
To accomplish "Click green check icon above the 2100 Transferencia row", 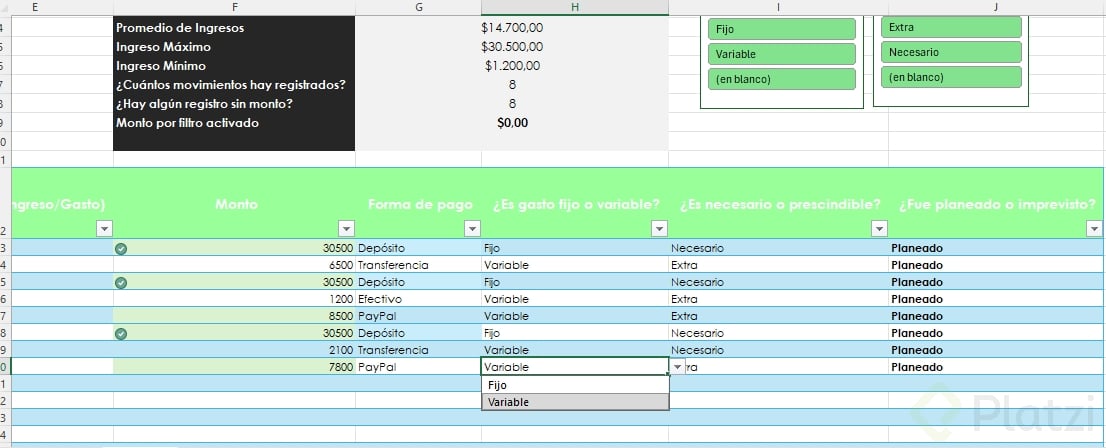I will pyautogui.click(x=121, y=333).
